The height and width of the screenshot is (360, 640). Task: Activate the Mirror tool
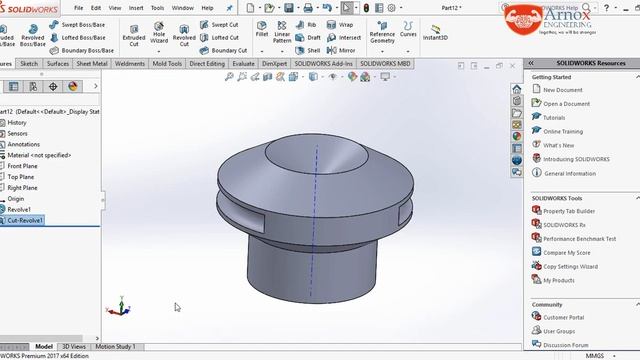341,51
